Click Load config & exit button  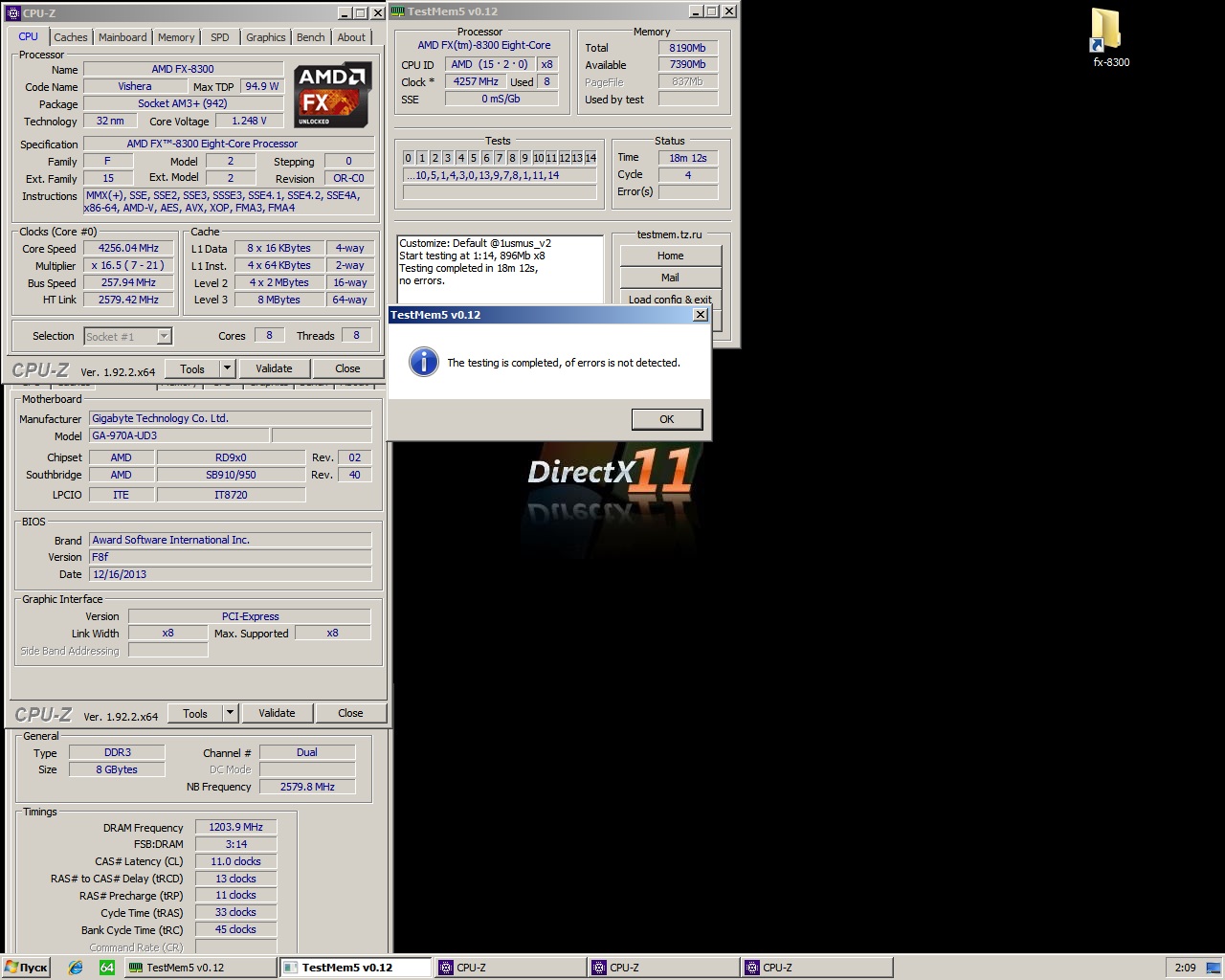(670, 300)
